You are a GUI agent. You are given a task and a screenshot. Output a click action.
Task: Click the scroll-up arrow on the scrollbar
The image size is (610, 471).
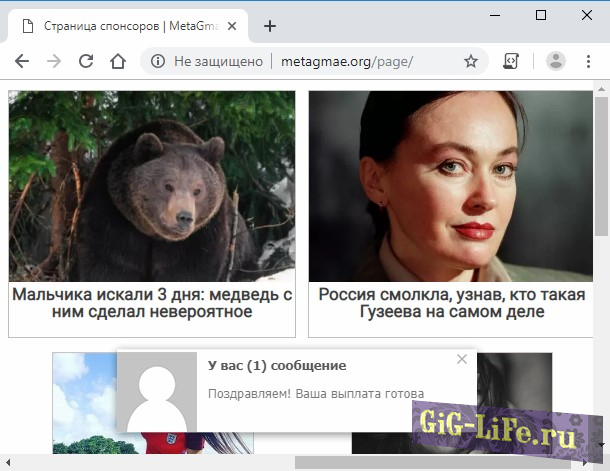point(602,89)
